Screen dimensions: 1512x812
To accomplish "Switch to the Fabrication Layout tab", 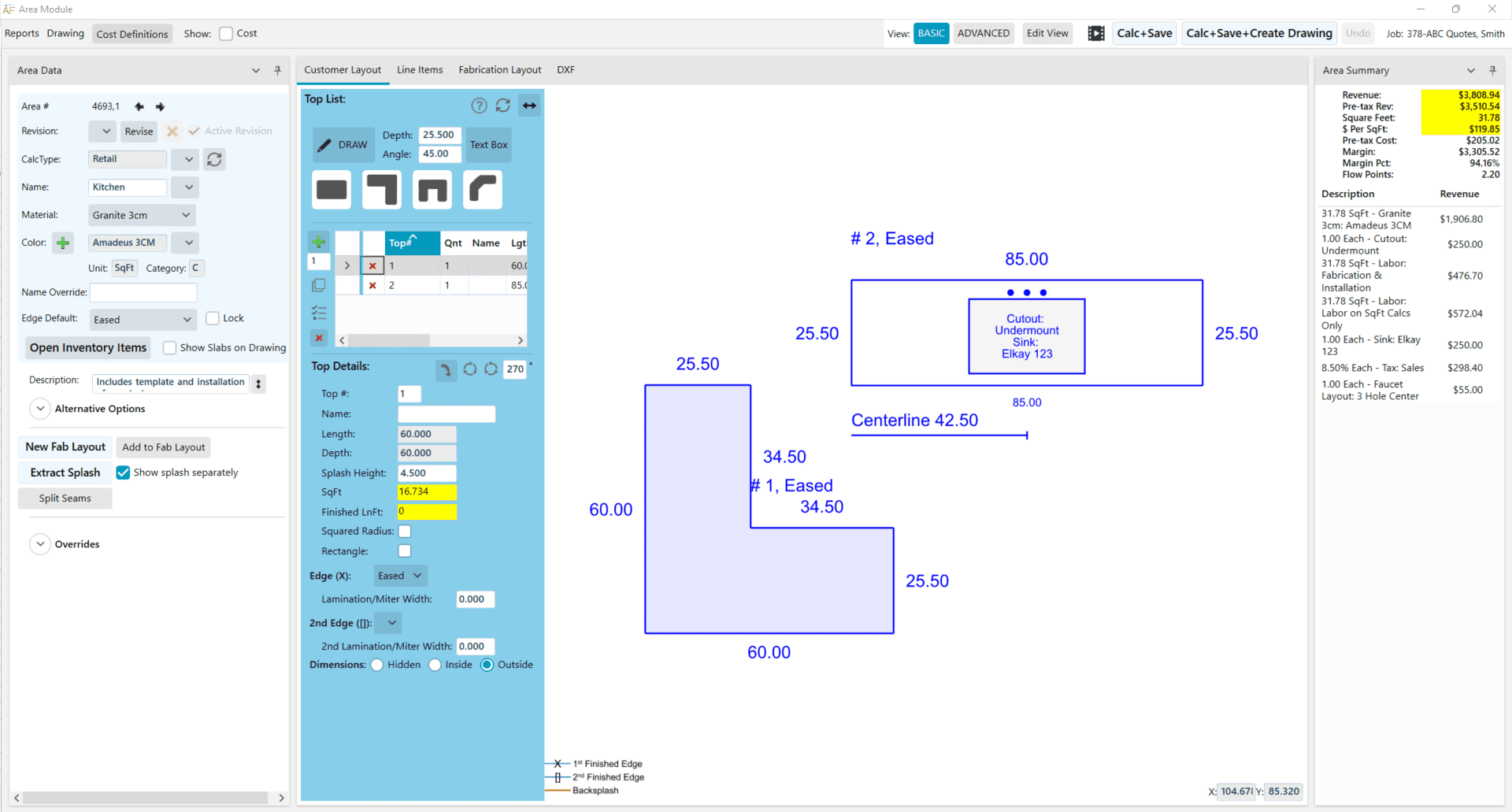I will pyautogui.click(x=499, y=69).
